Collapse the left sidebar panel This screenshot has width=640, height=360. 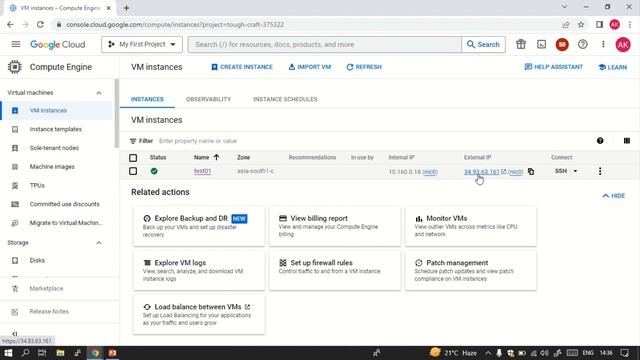click(14, 334)
